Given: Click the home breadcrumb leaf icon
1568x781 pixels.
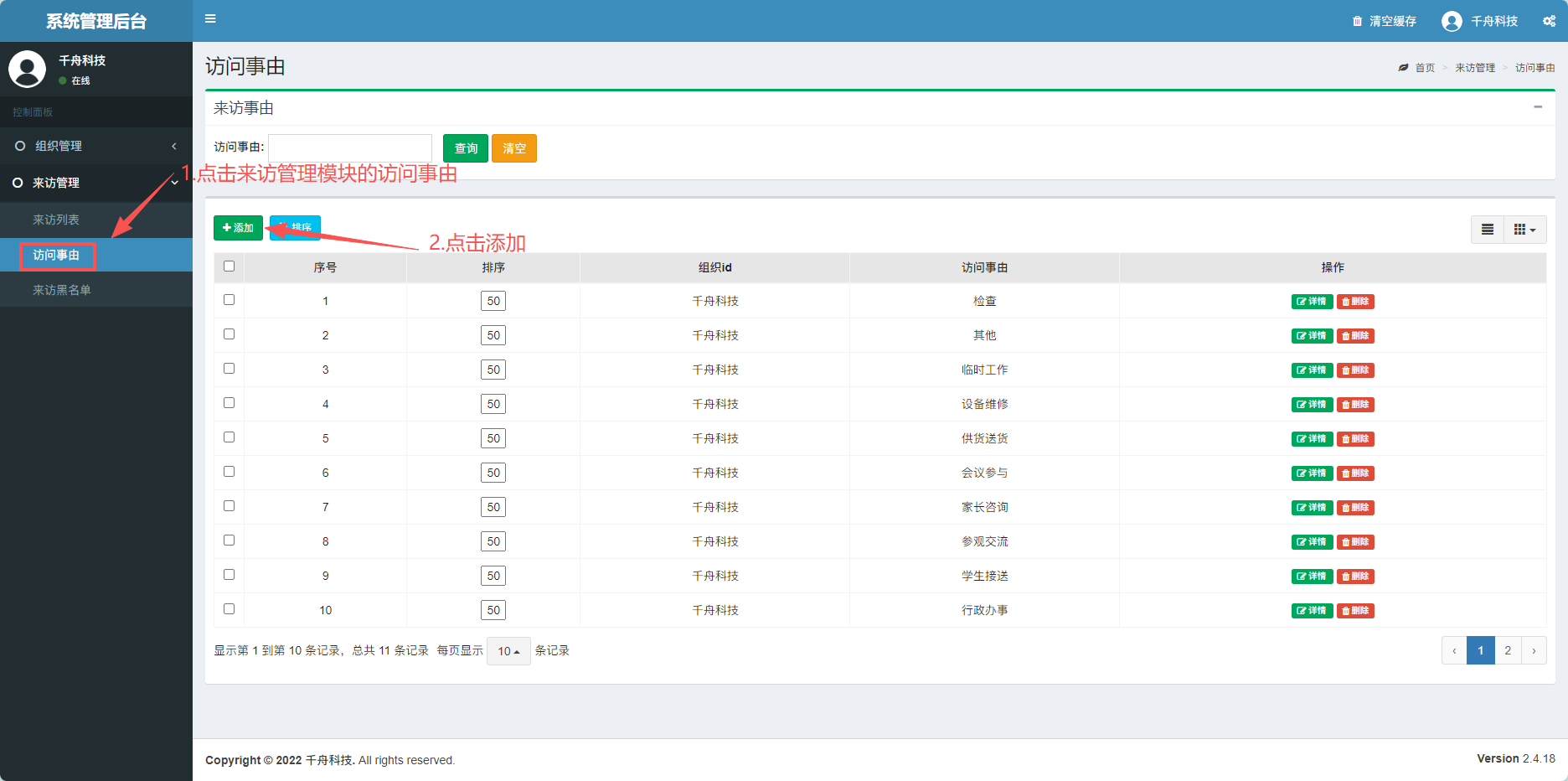Looking at the screenshot, I should pos(1403,68).
